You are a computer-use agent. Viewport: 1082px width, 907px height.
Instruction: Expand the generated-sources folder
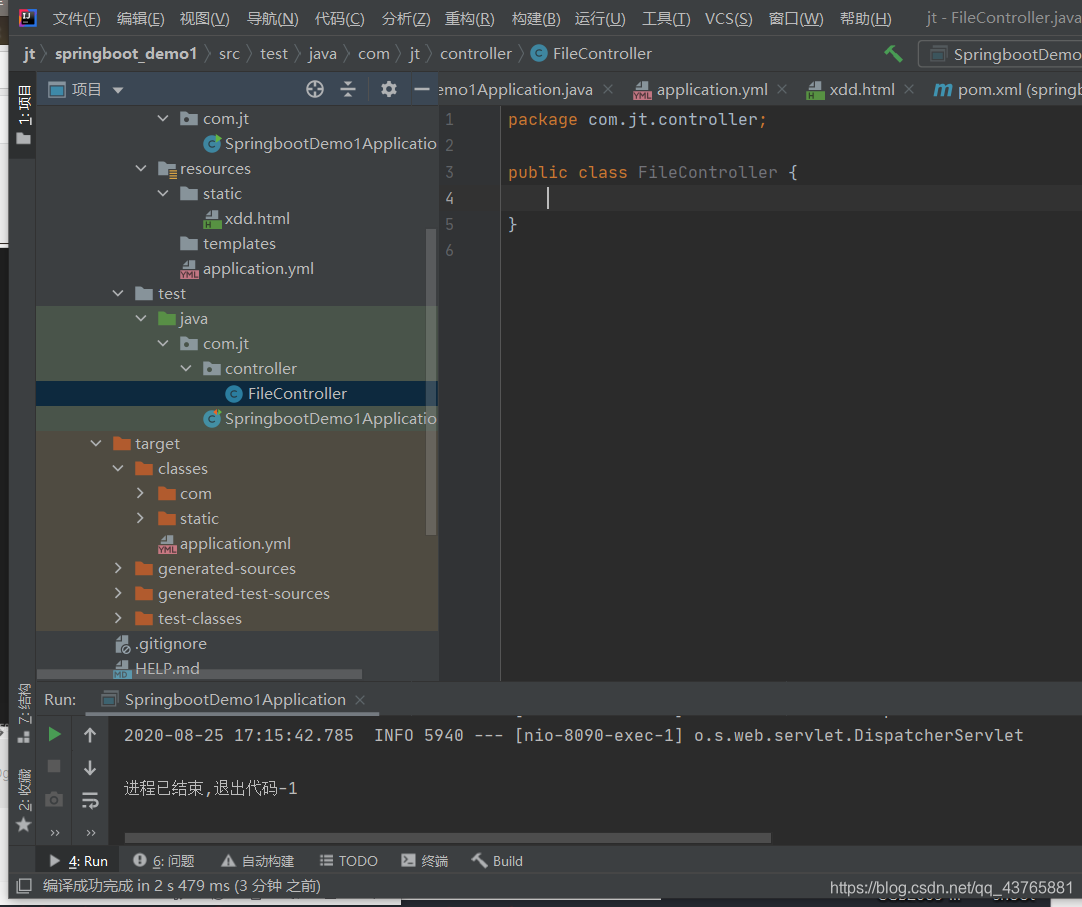118,568
